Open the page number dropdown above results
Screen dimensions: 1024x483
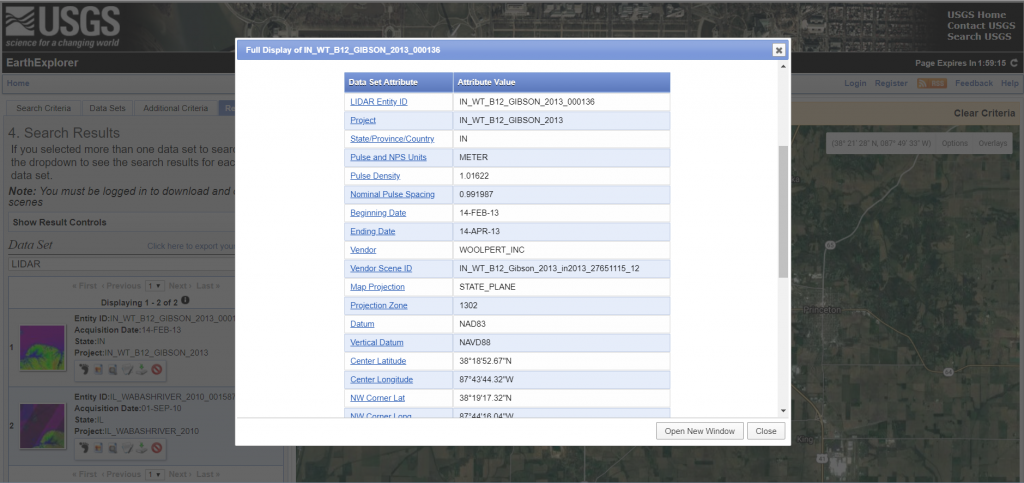click(155, 286)
